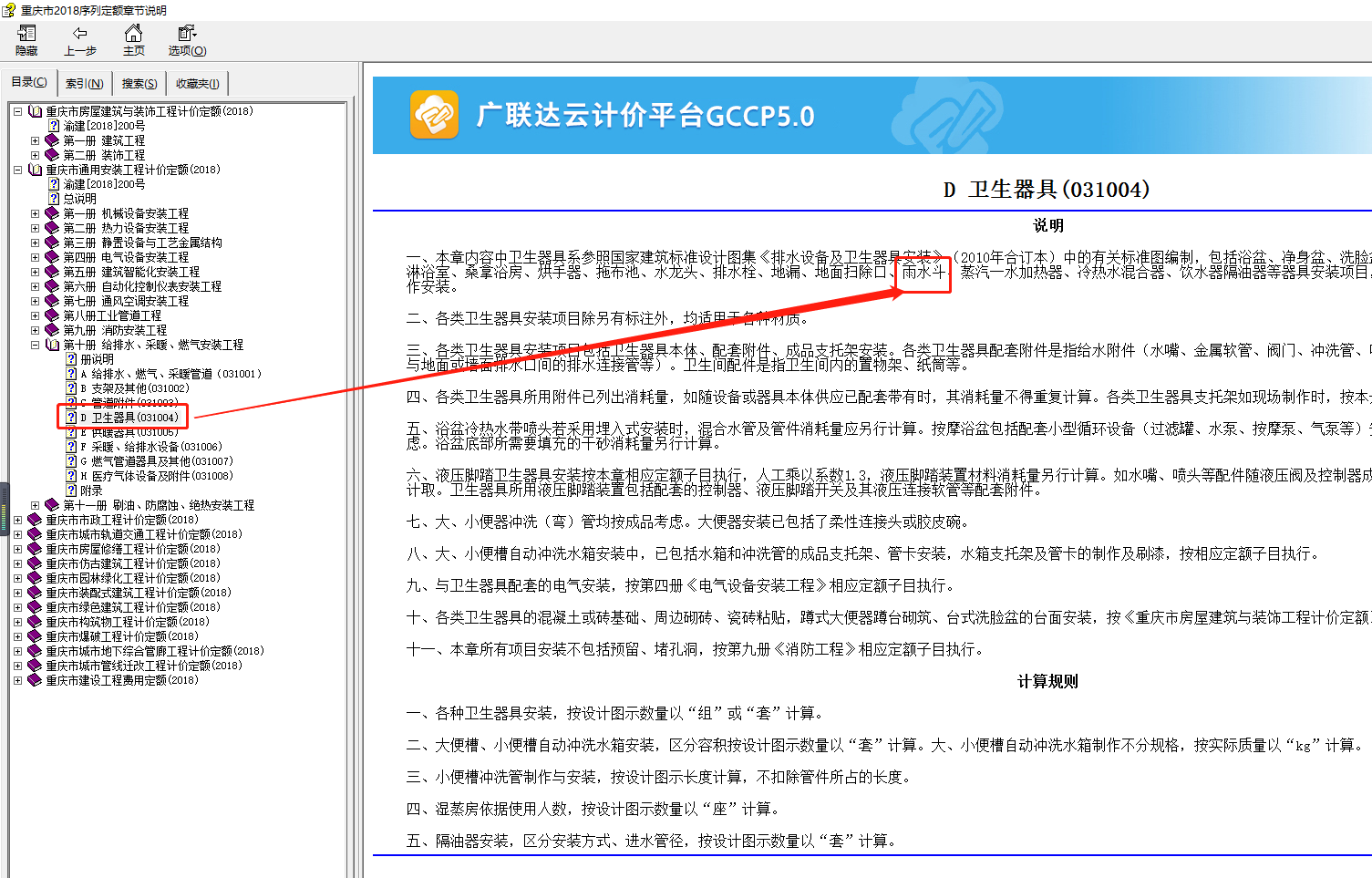Select 重庆市城市轨道交通工程计价定额(2018)
The height and width of the screenshot is (878, 1372).
tap(144, 534)
